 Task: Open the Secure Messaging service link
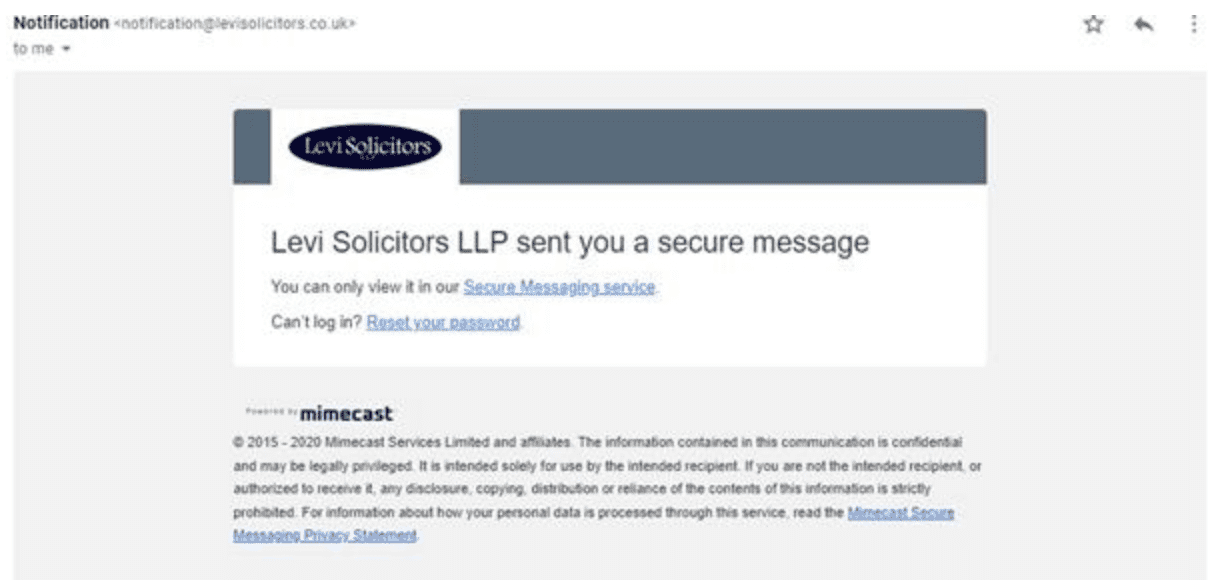point(559,288)
